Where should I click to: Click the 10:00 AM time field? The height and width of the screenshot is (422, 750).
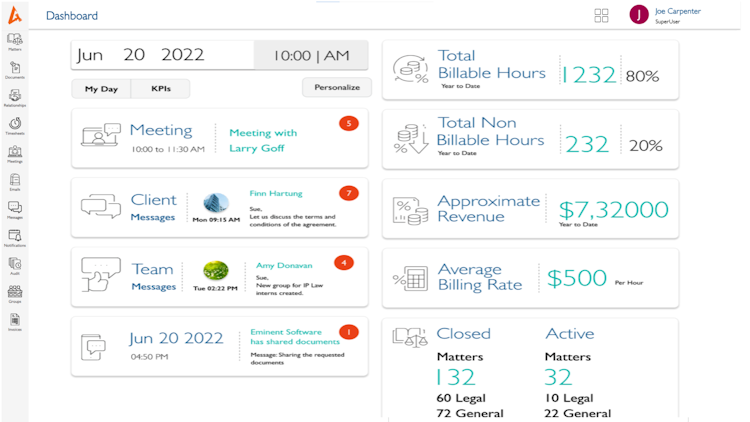coord(311,56)
